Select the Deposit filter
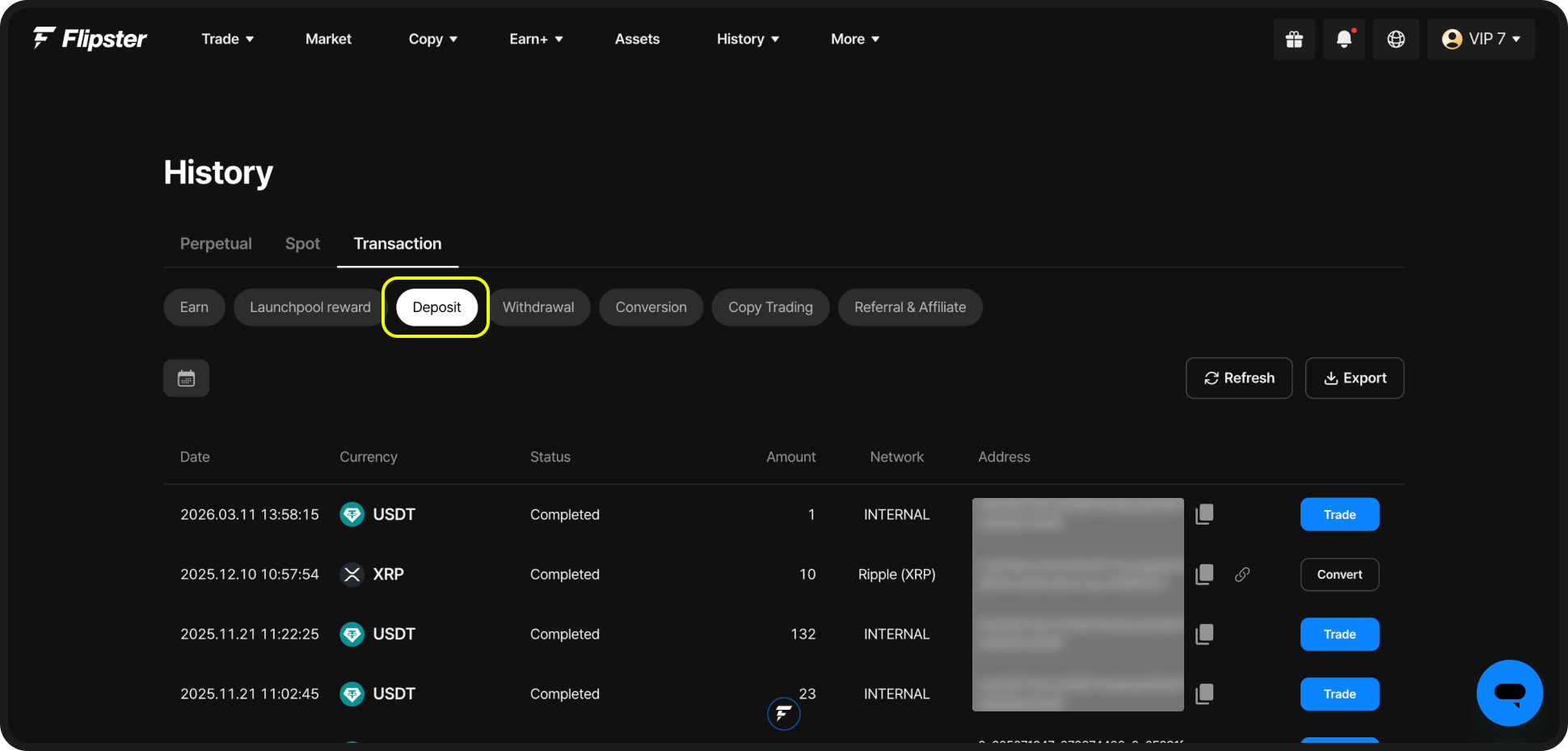1568x751 pixels. (436, 307)
